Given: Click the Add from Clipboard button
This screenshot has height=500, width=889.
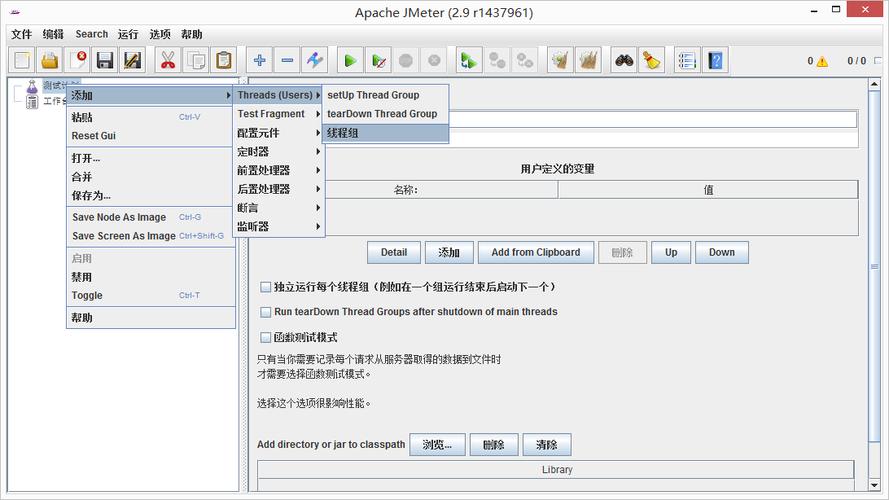Looking at the screenshot, I should point(535,252).
